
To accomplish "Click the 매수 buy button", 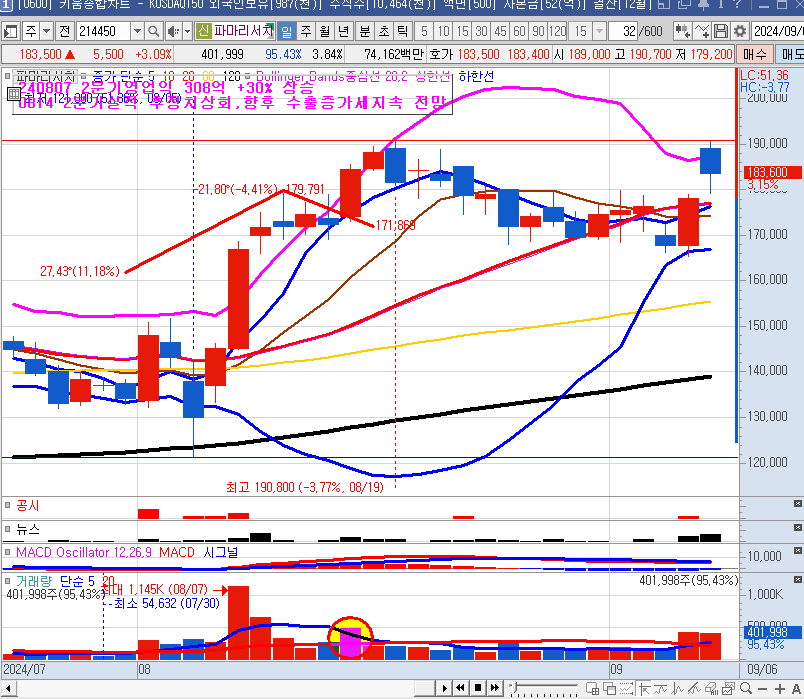I will point(754,54).
